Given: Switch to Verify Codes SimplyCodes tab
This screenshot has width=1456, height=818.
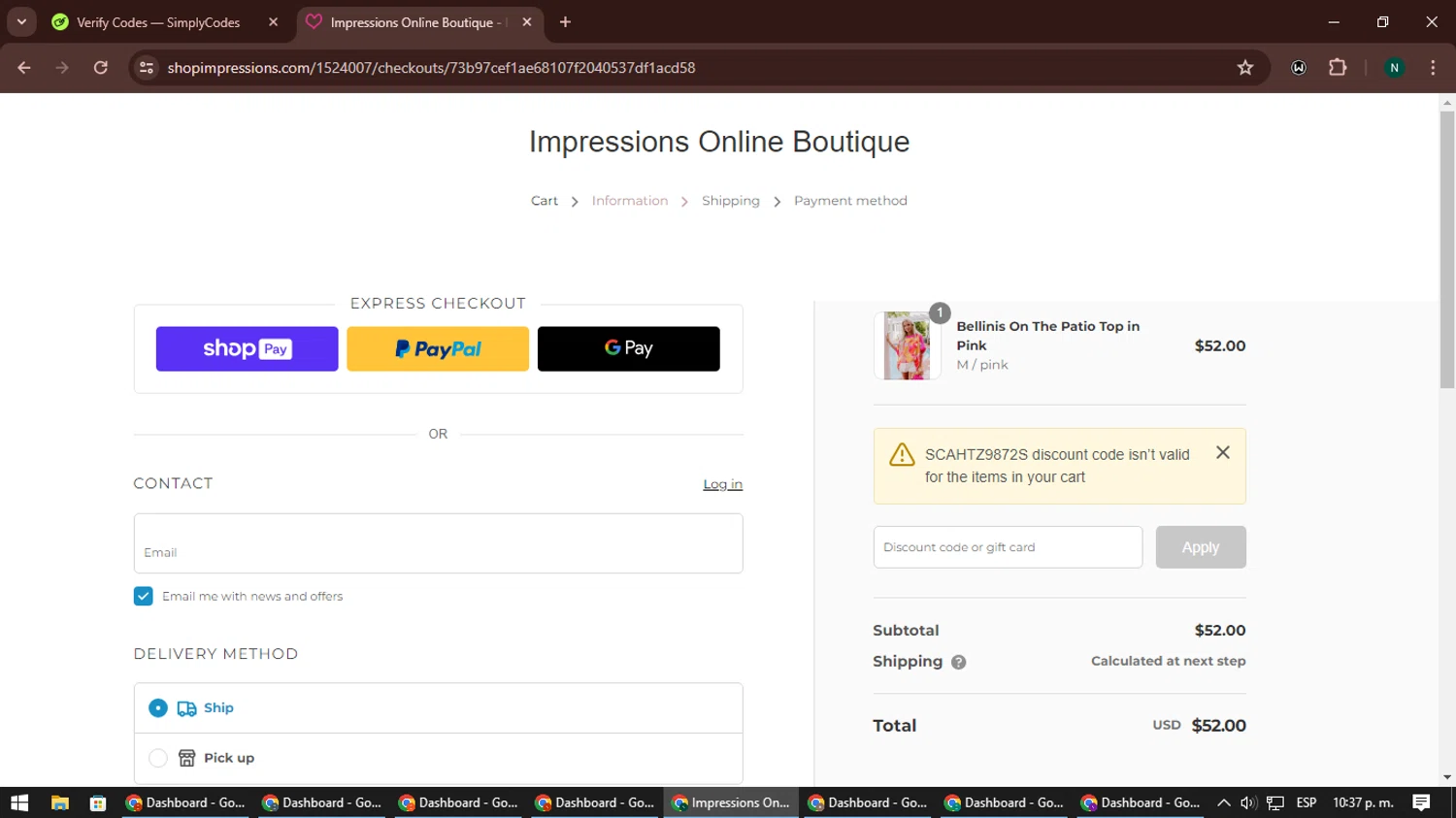Looking at the screenshot, I should 158,22.
